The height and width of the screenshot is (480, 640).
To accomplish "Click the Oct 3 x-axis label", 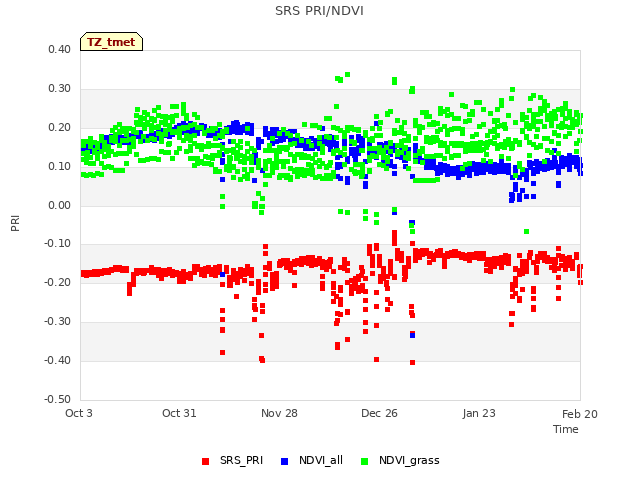I will pyautogui.click(x=79, y=413).
